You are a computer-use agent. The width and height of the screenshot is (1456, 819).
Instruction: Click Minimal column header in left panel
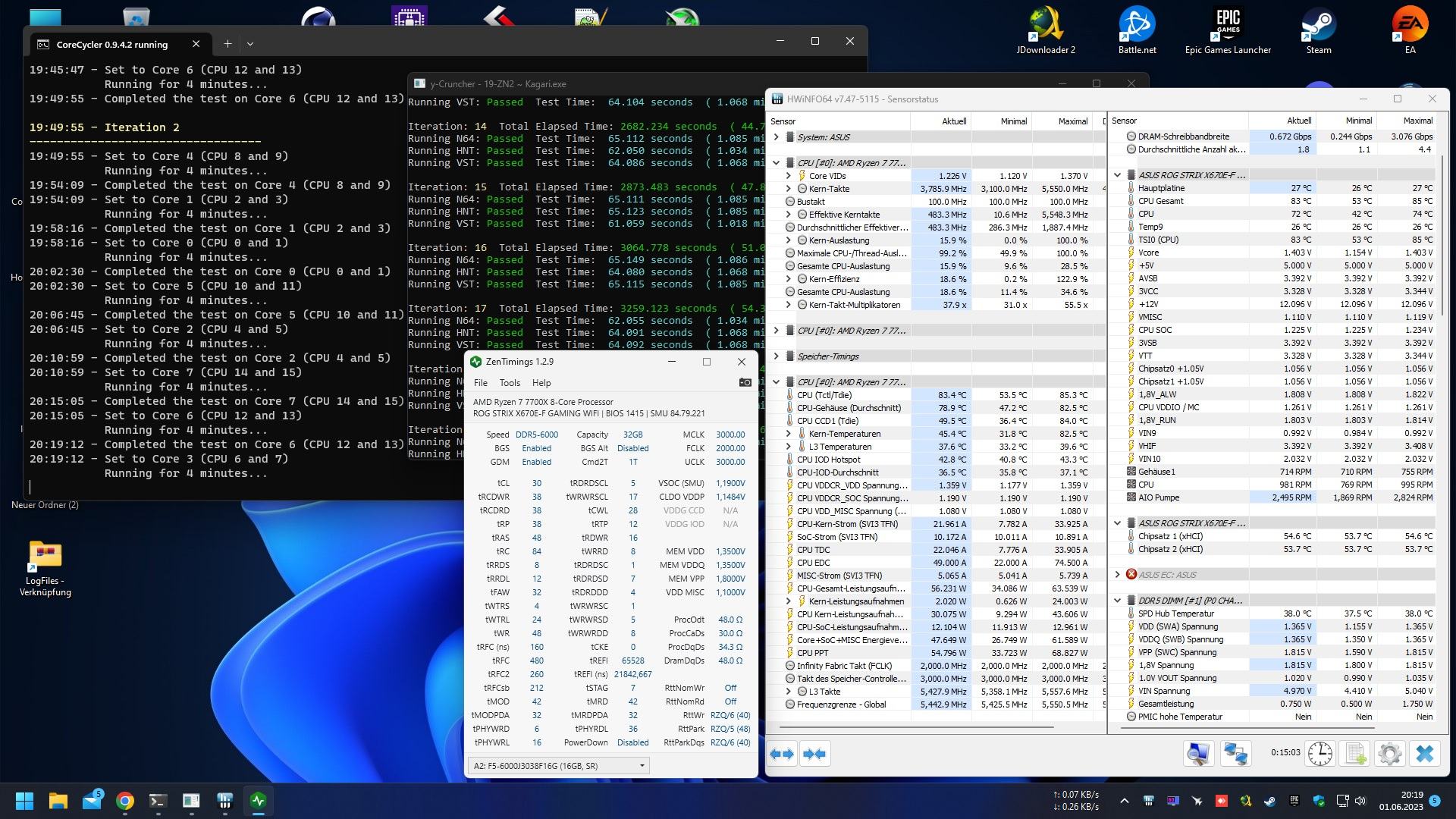(1001, 121)
